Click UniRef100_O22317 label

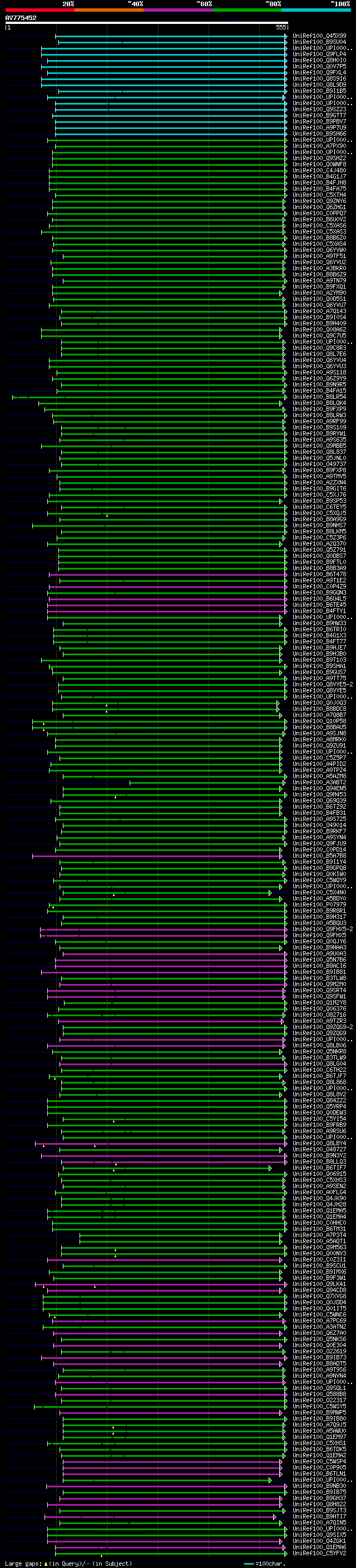click(x=319, y=1401)
